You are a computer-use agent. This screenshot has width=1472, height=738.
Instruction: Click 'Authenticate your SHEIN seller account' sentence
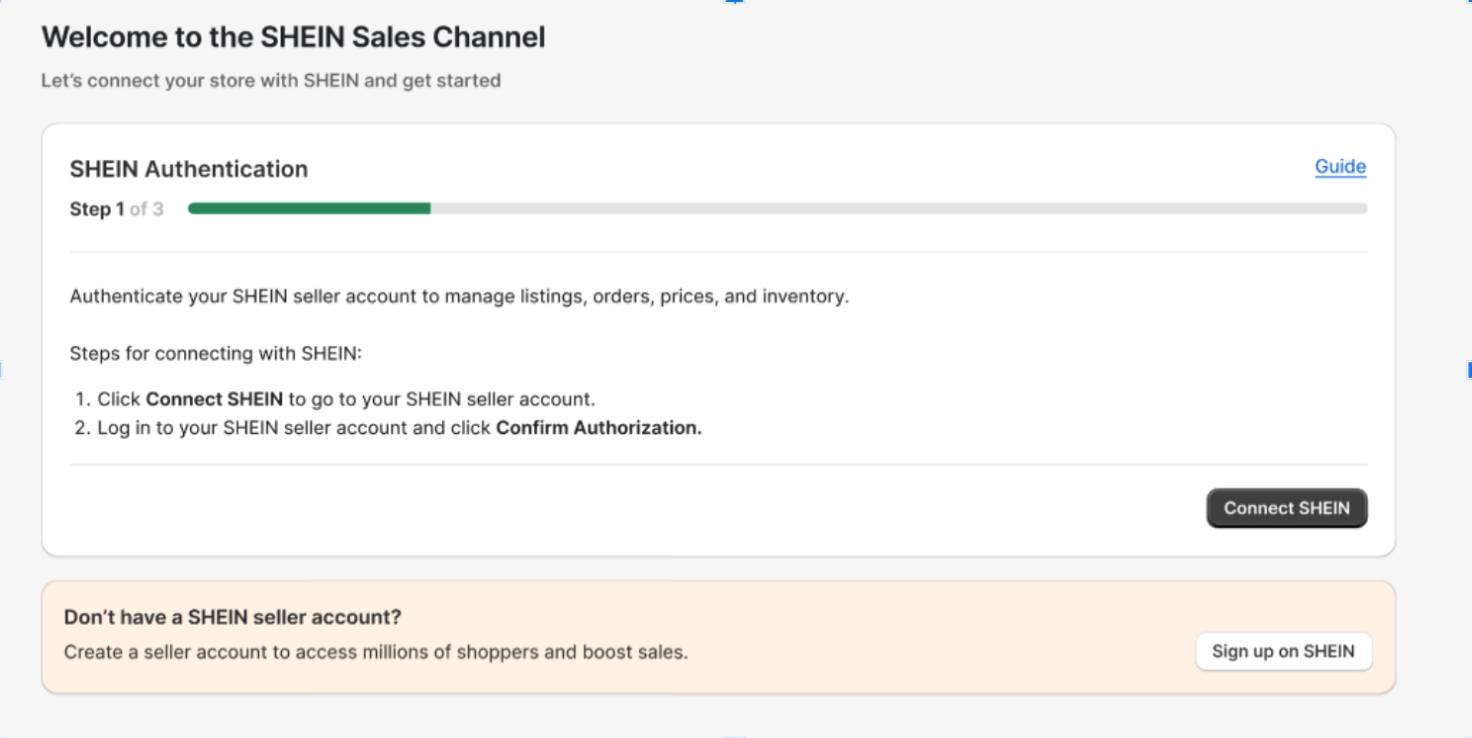459,296
